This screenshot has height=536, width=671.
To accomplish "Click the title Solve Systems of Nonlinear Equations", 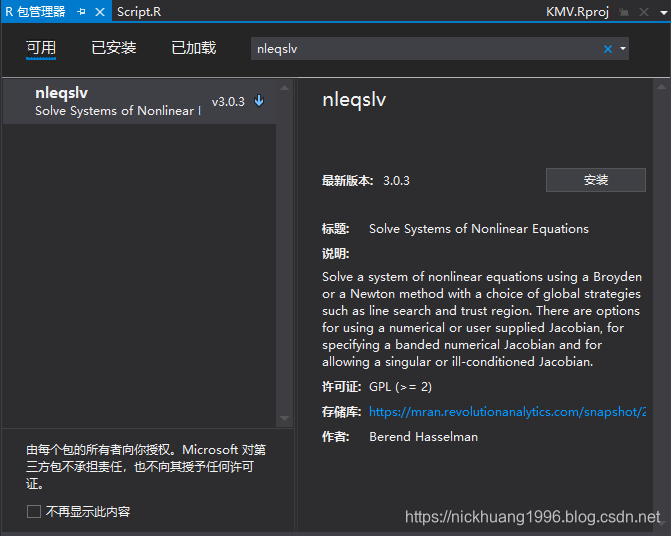I will pyautogui.click(x=479, y=229).
